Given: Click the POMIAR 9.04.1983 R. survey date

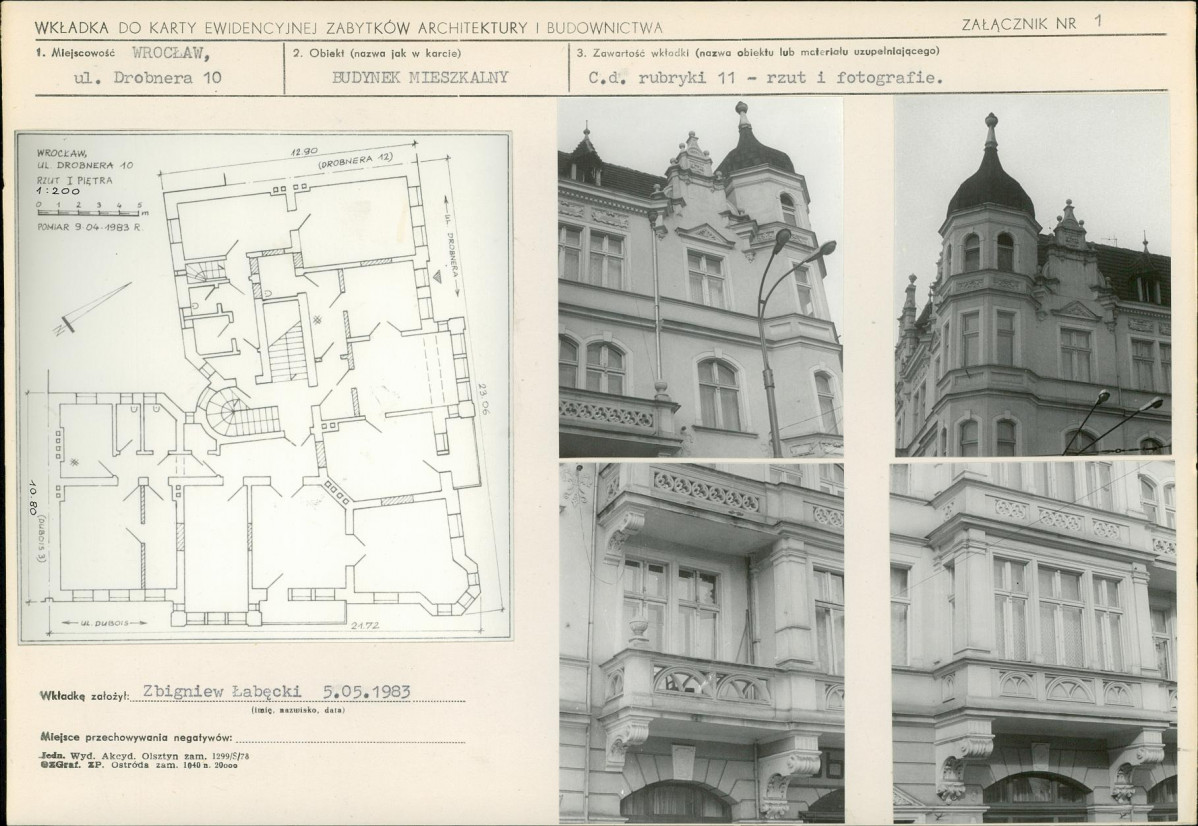Looking at the screenshot, I should tap(90, 227).
